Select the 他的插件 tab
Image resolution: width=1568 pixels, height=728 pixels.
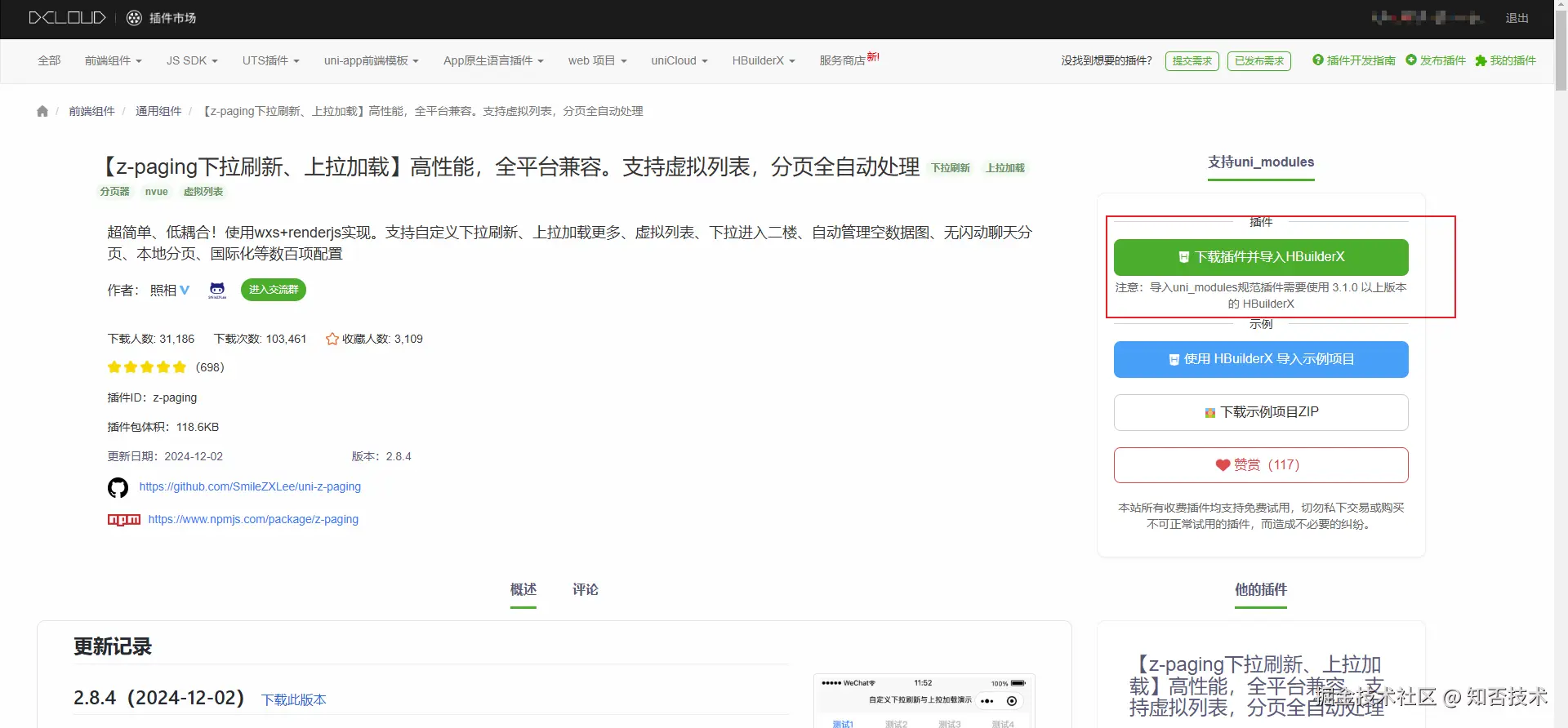pyautogui.click(x=1261, y=590)
